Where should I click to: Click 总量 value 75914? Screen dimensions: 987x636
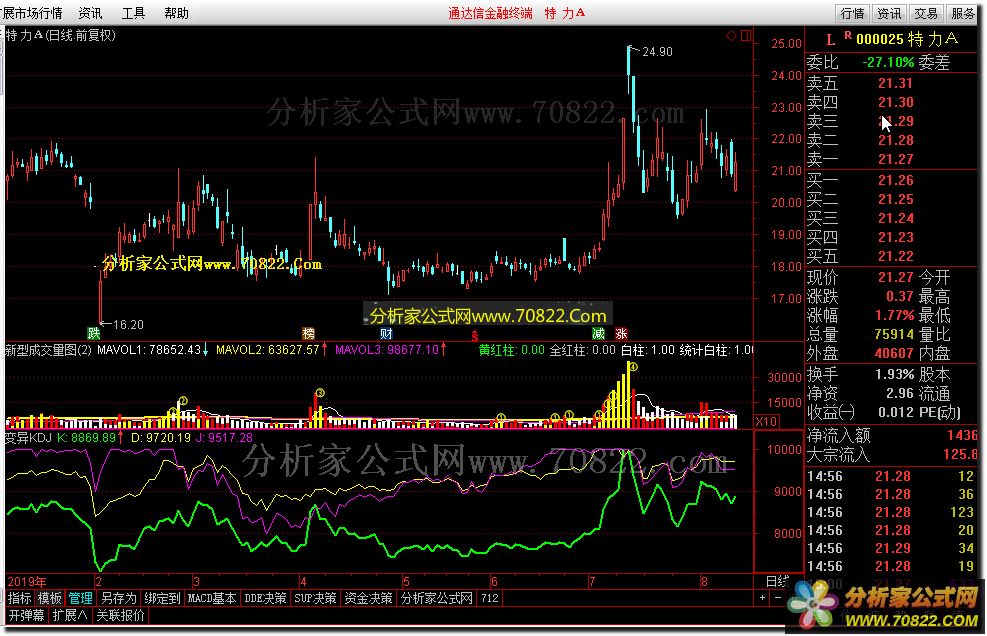894,334
